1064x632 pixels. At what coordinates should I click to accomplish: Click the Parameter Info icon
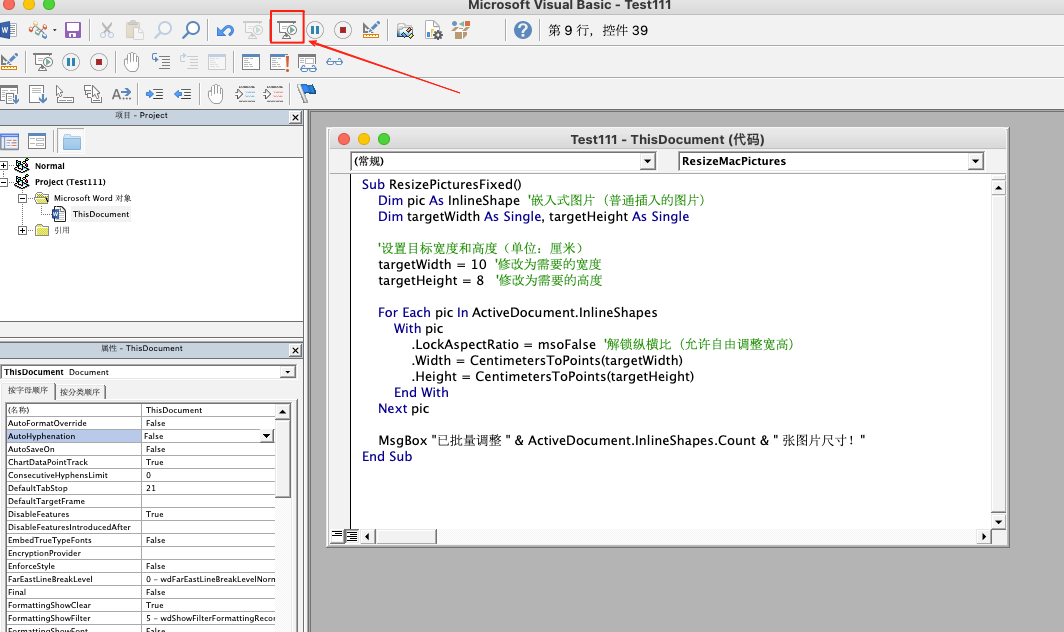[92, 94]
